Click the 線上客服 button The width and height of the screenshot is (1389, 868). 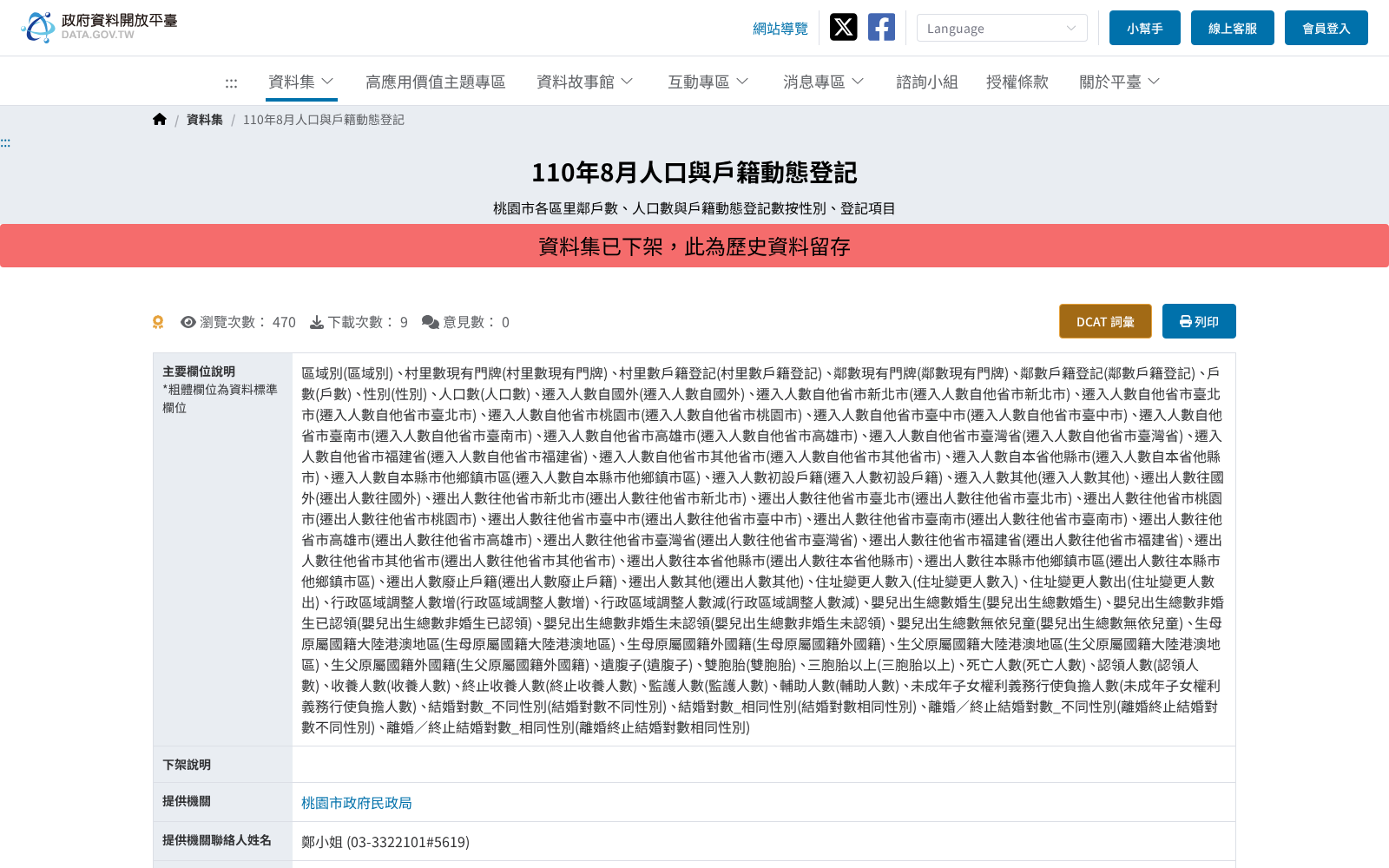tap(1233, 28)
